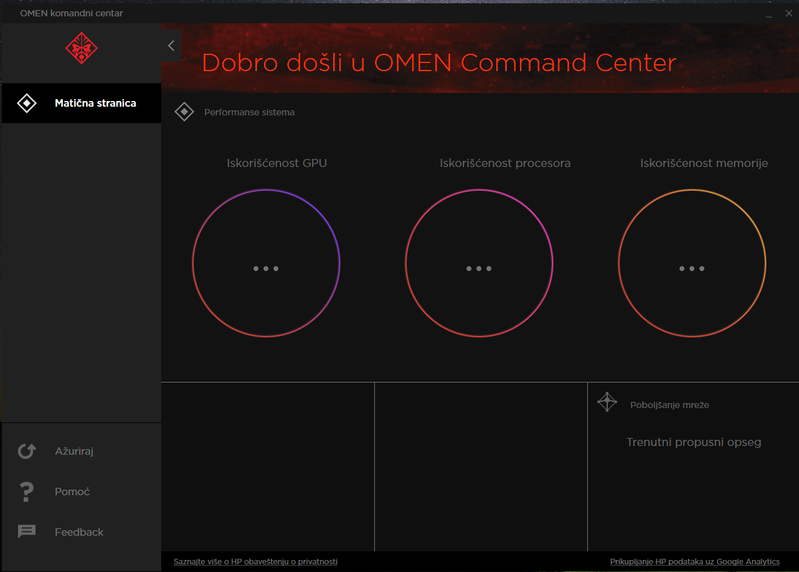Select the Ažuriraj menu label
Screen dimensions: 799x572
[x=74, y=451]
